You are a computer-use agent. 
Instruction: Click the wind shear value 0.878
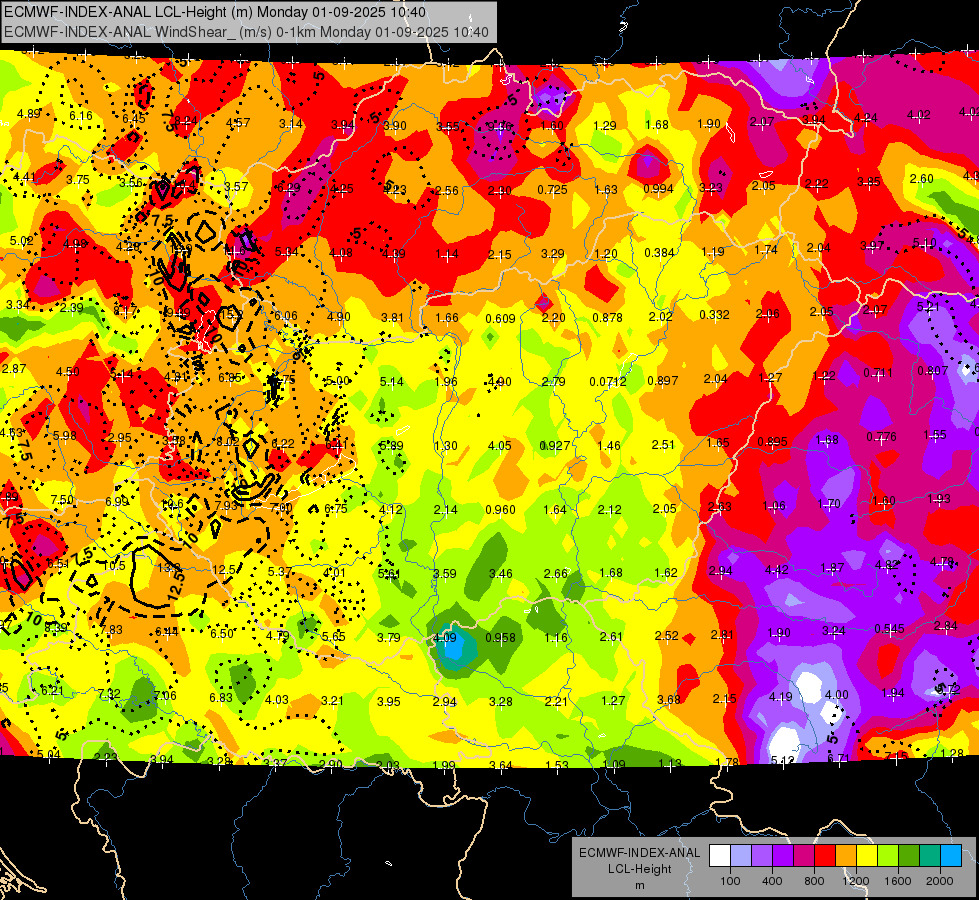tap(608, 317)
